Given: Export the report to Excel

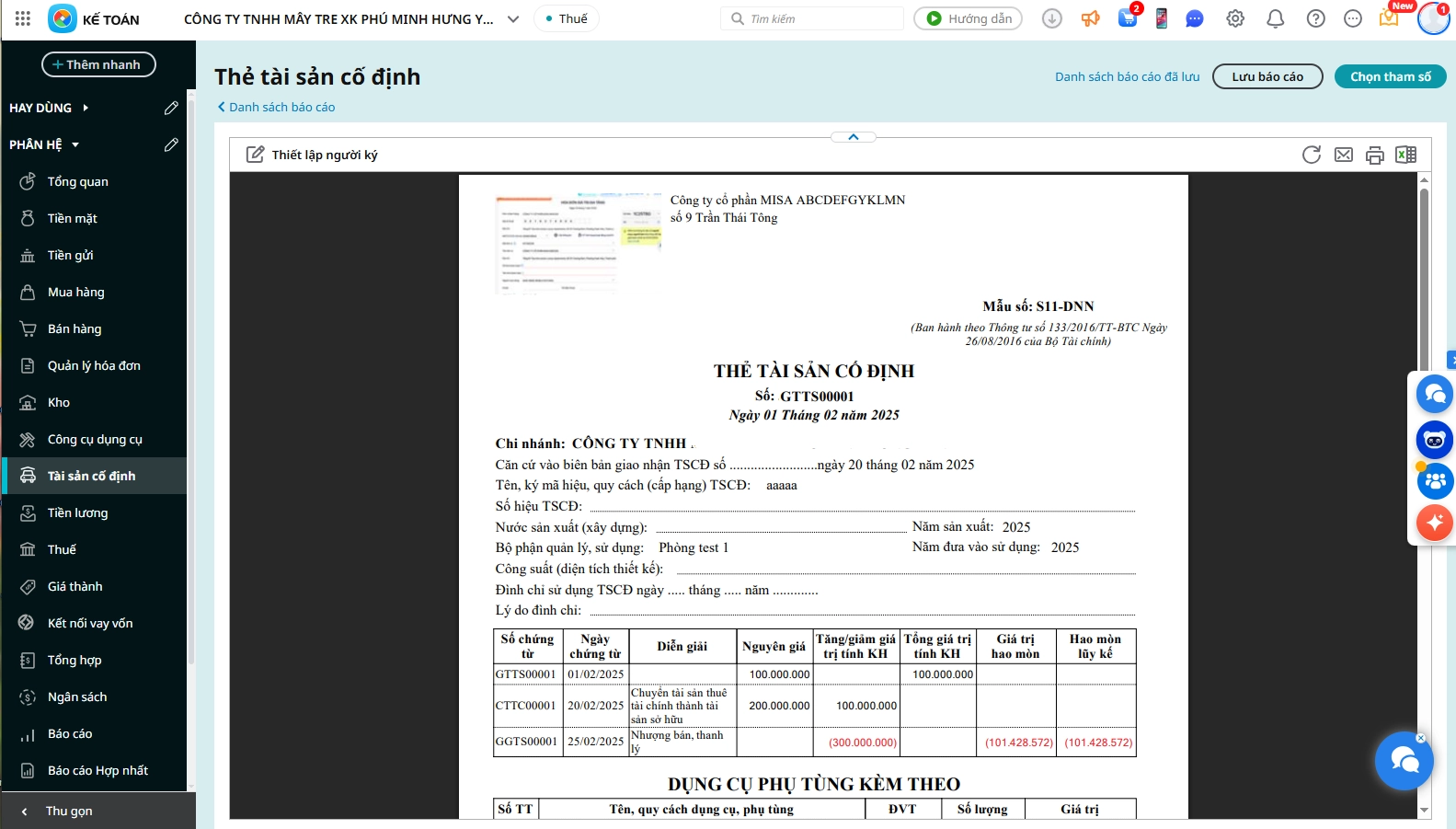Looking at the screenshot, I should [1406, 155].
